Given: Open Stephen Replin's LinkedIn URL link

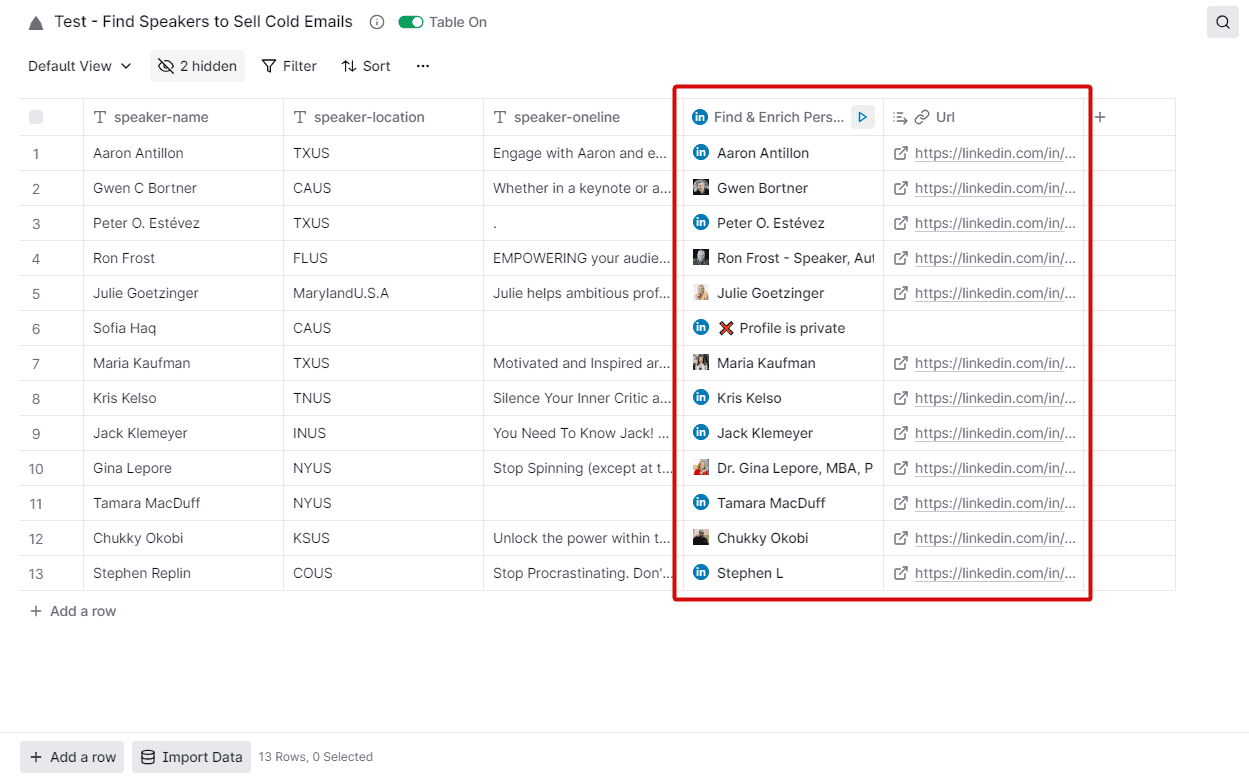Looking at the screenshot, I should pyautogui.click(x=995, y=573).
